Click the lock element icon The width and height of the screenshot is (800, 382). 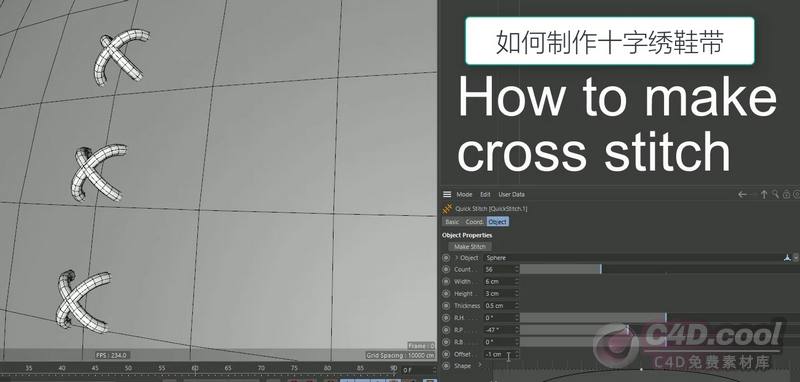(x=786, y=194)
